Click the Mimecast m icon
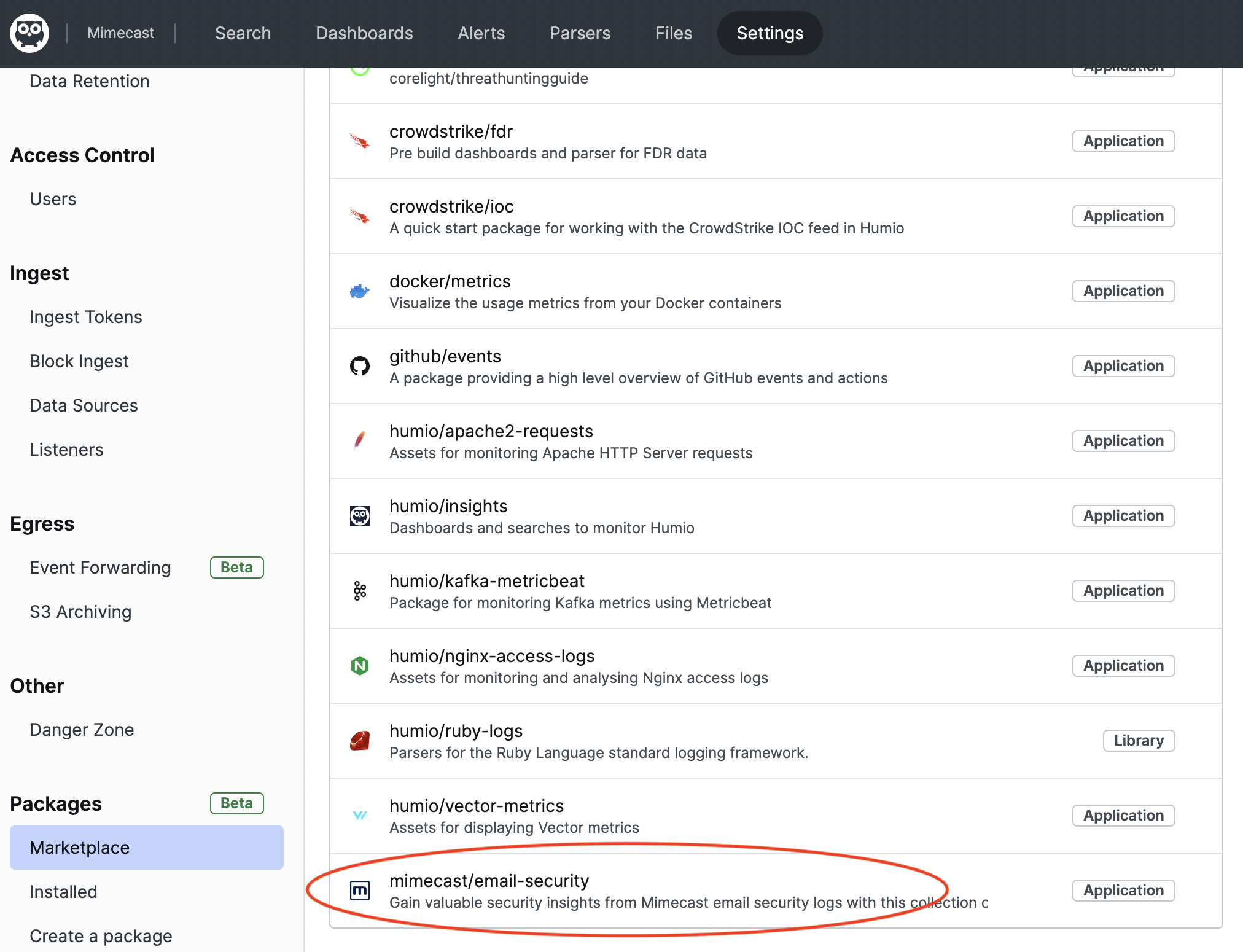Image resolution: width=1243 pixels, height=952 pixels. pos(360,891)
